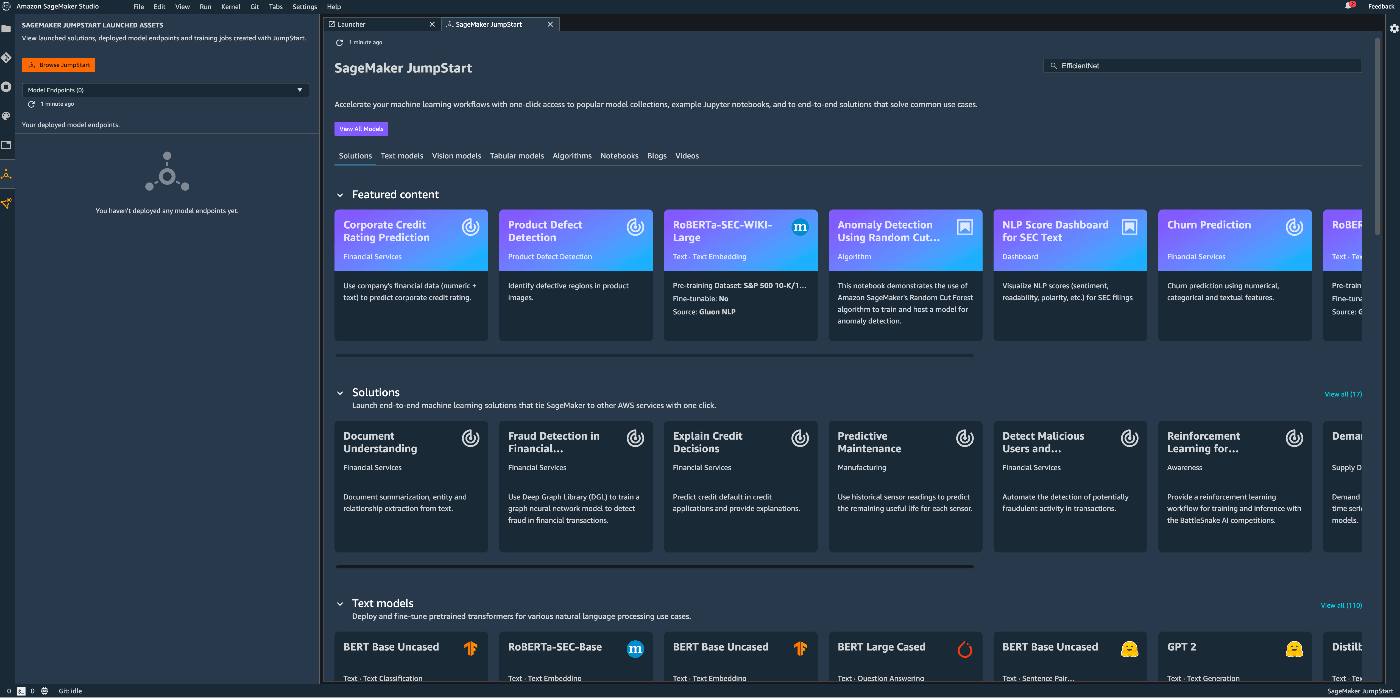Click the JumpStart search input field
Image resolution: width=1400 pixels, height=698 pixels.
[1202, 65]
